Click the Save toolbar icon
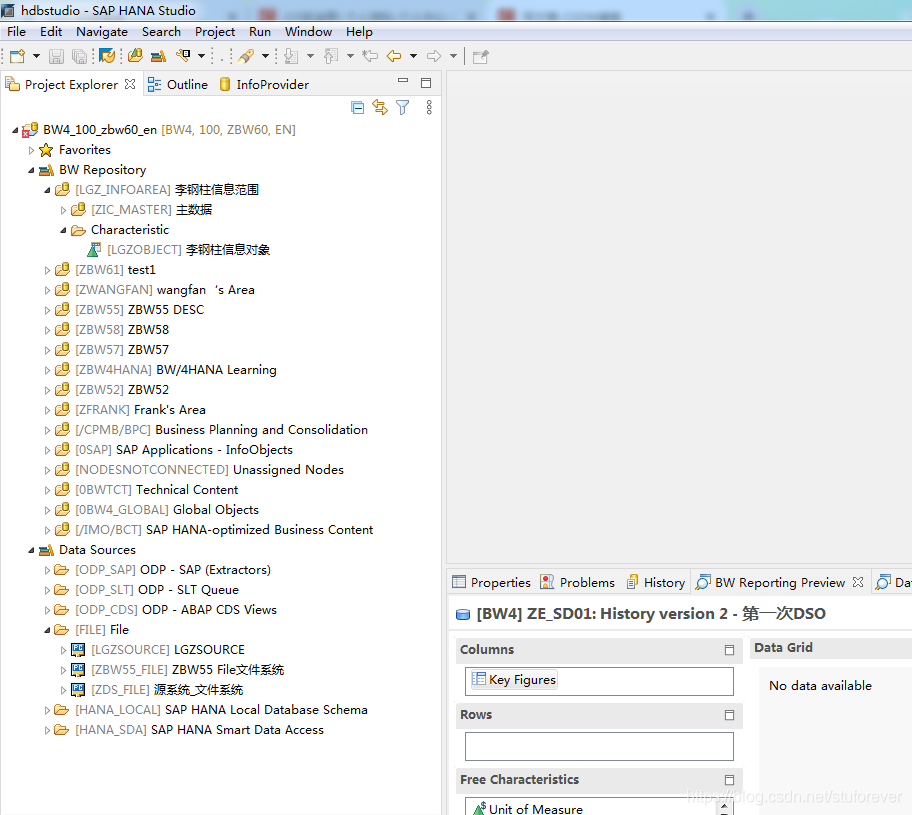 (x=56, y=56)
